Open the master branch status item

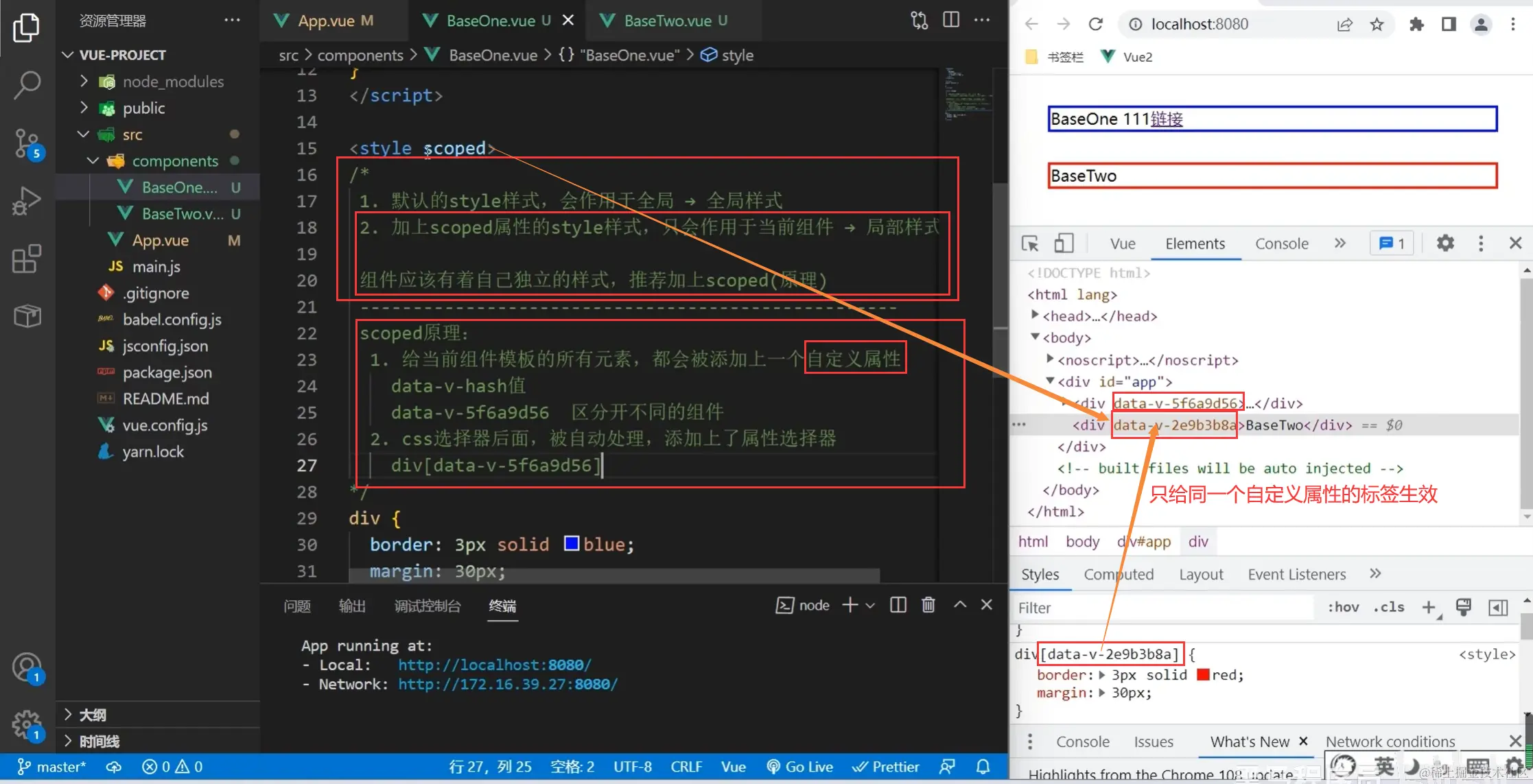51,767
